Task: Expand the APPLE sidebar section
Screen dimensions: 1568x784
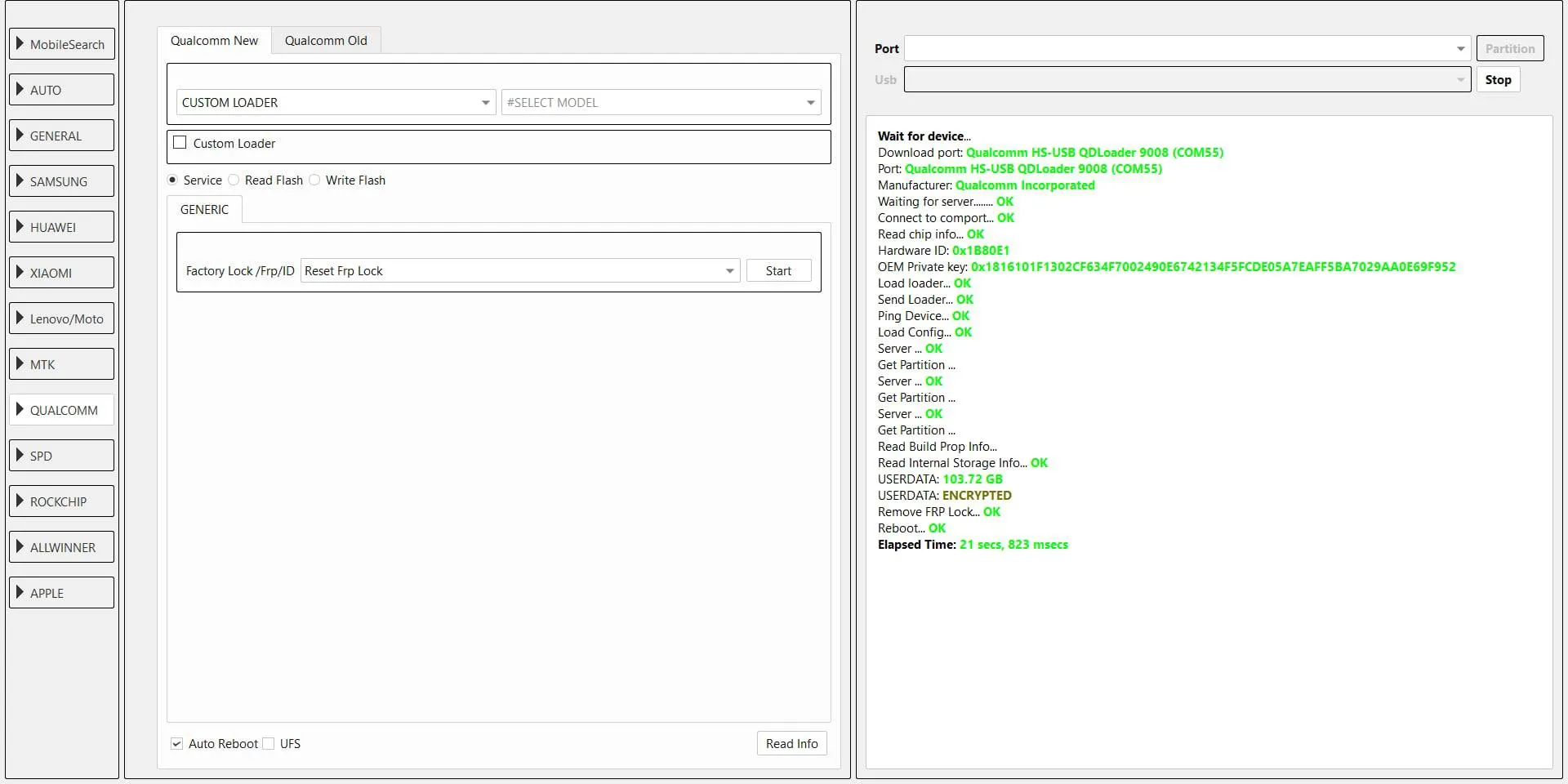Action: click(x=62, y=593)
